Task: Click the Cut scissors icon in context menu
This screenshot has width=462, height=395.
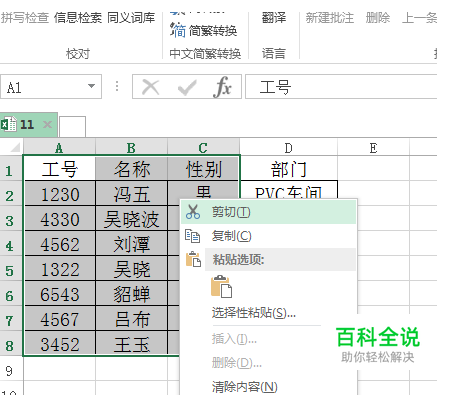Action: tap(193, 212)
